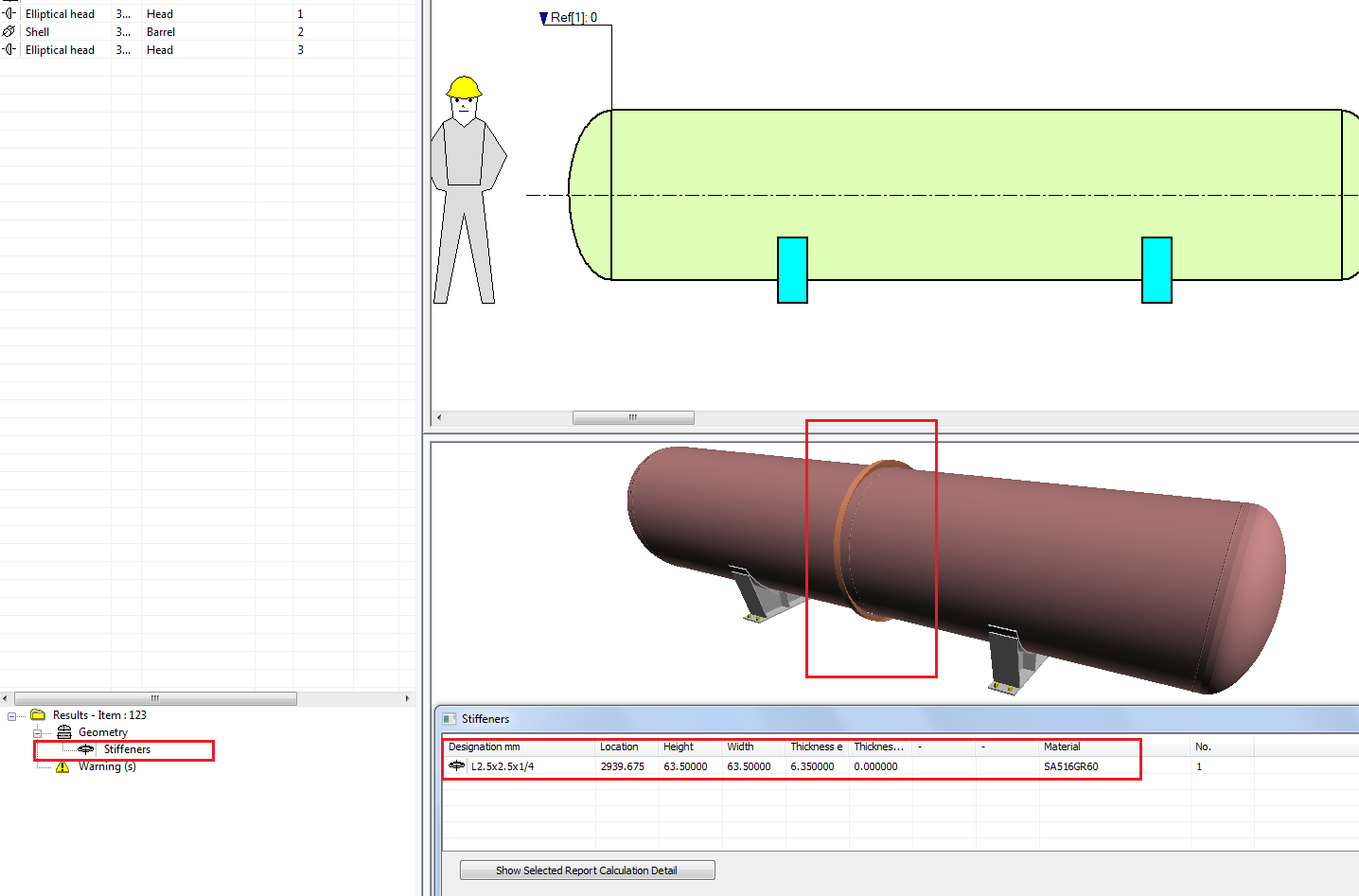Image resolution: width=1359 pixels, height=896 pixels.
Task: Select the Shell row text
Action: [37, 31]
